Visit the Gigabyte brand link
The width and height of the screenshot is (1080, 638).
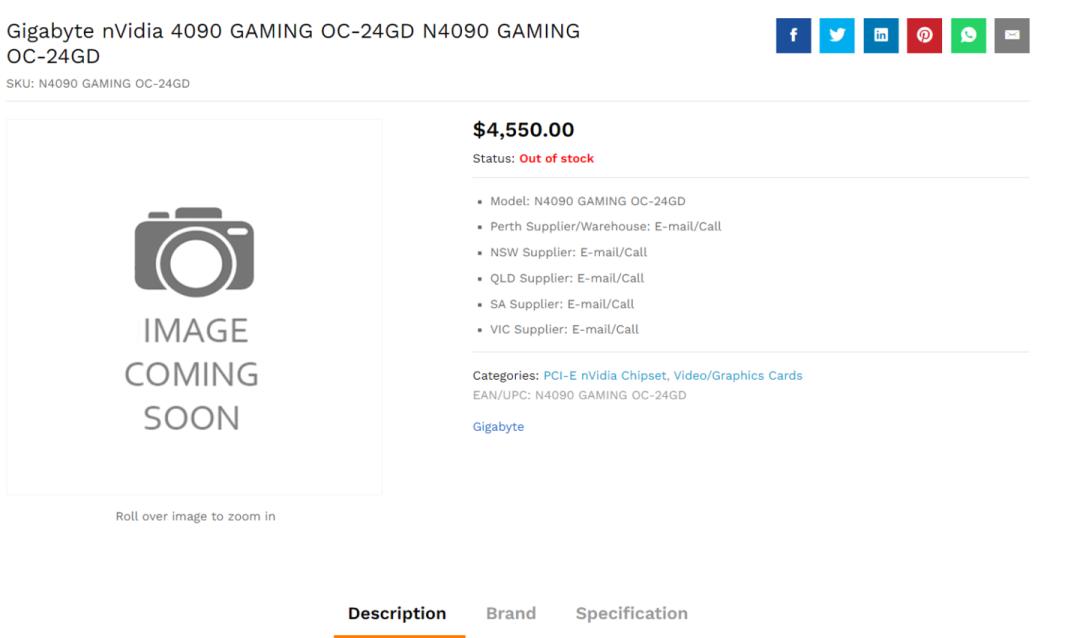coord(498,427)
